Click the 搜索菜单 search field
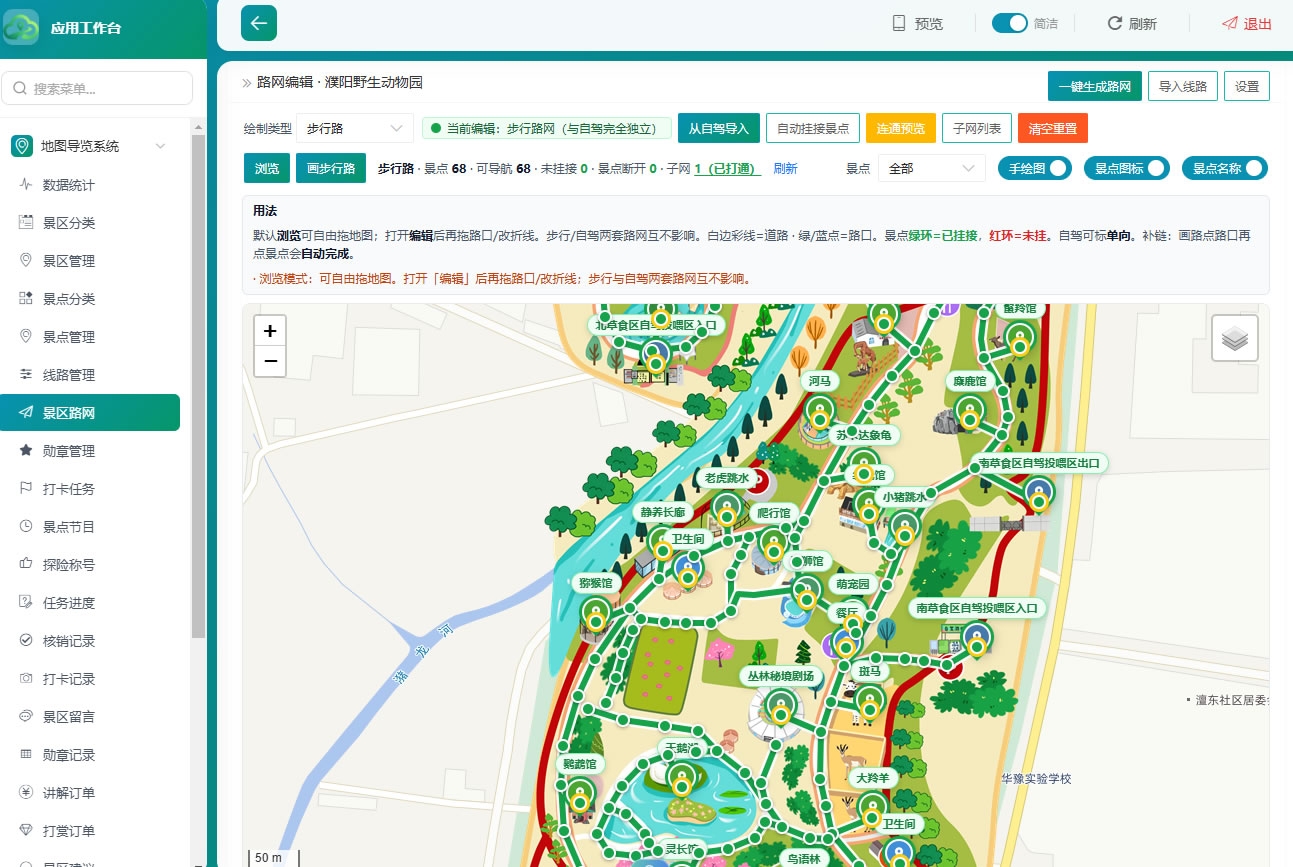 97,88
